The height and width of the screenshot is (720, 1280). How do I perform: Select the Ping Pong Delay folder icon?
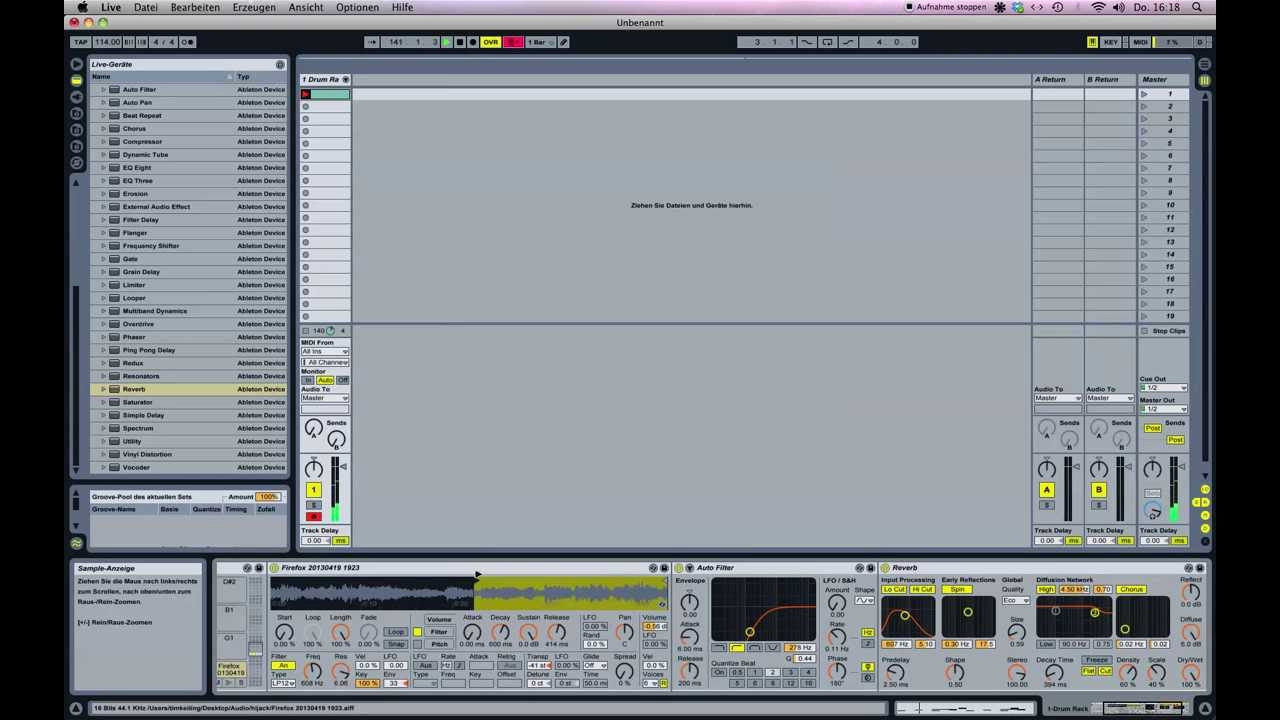(x=115, y=350)
